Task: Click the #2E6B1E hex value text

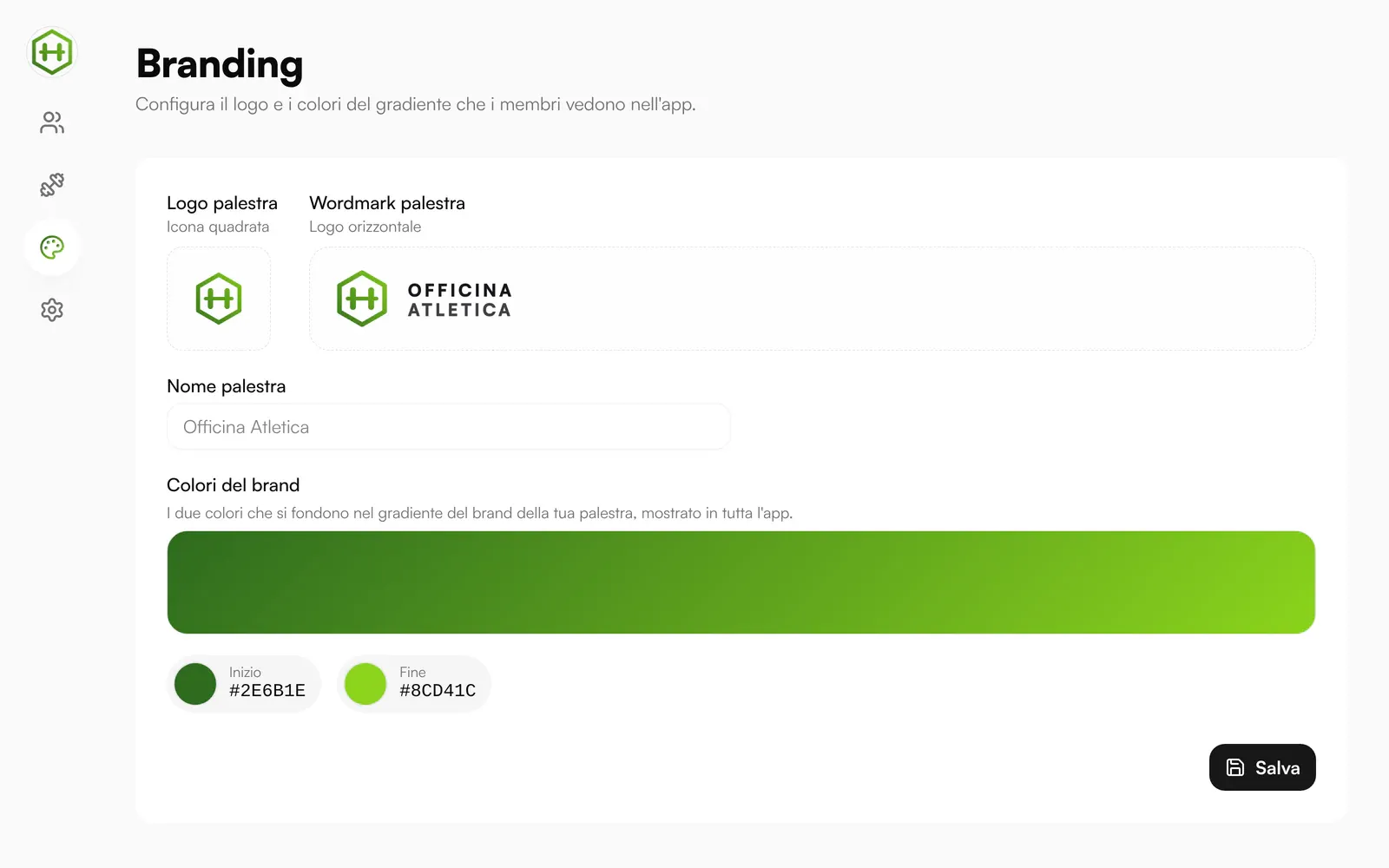Action: (267, 691)
